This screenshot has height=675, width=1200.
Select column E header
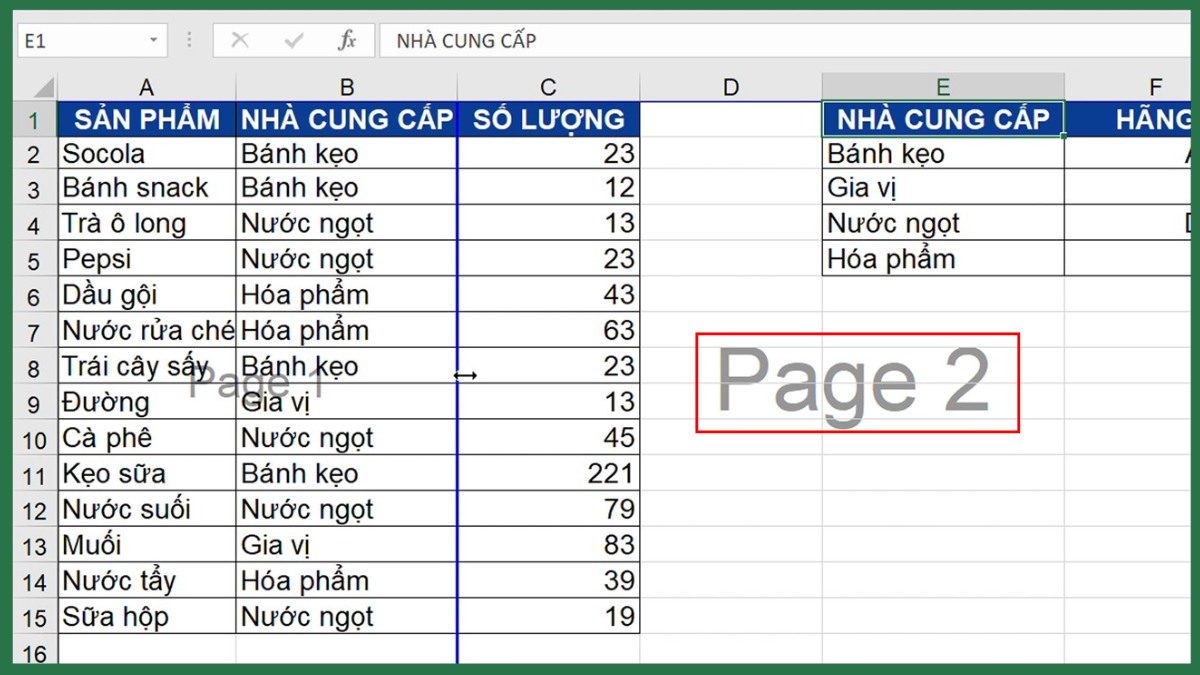click(x=941, y=86)
